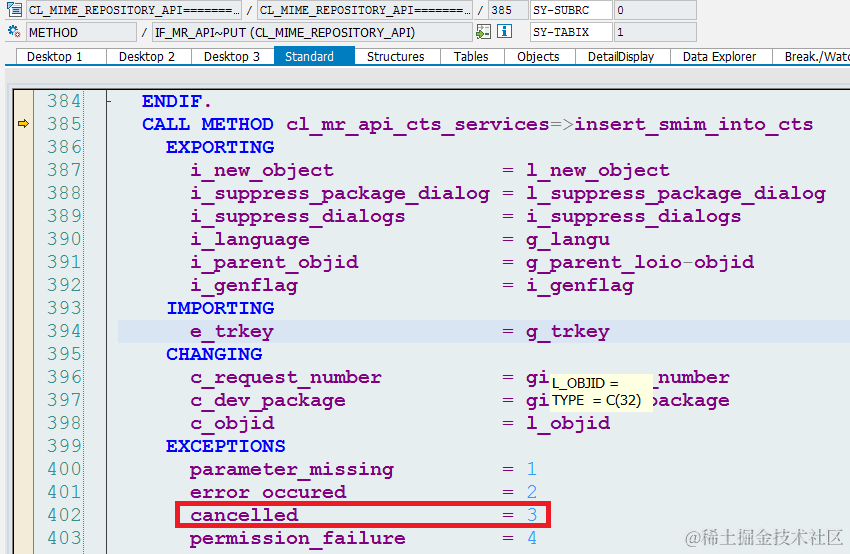This screenshot has height=554, width=850.
Task: Click the cancelled exception name
Action: pyautogui.click(x=244, y=515)
